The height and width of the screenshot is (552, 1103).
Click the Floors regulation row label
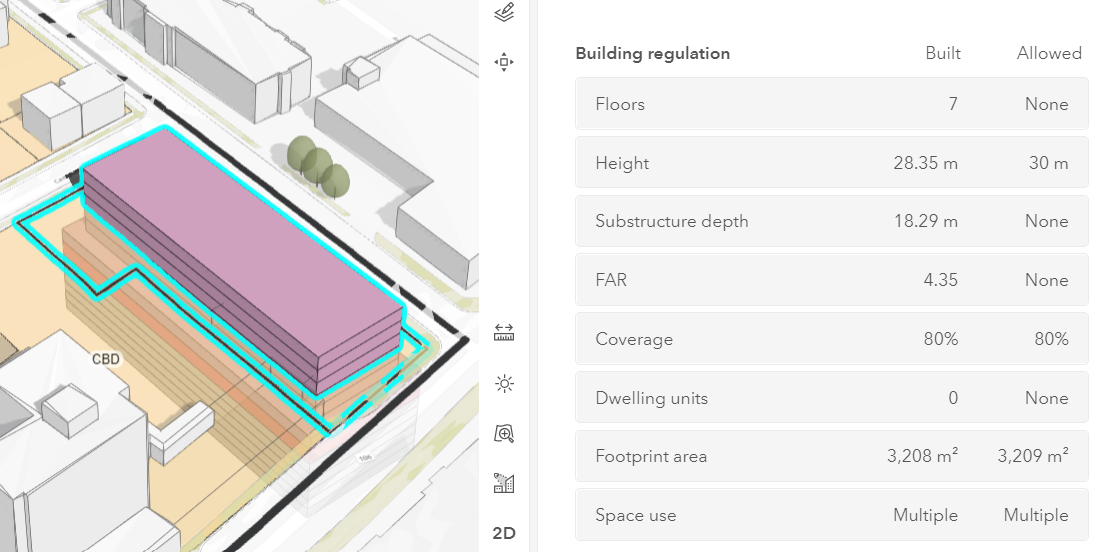coord(620,104)
